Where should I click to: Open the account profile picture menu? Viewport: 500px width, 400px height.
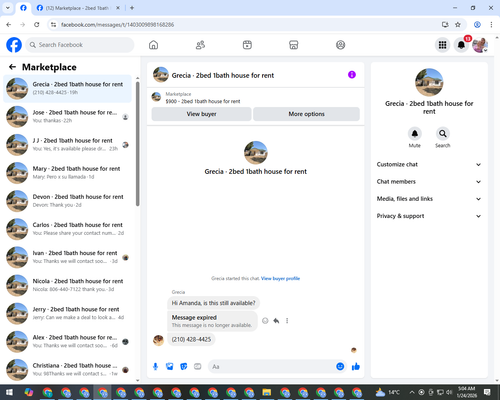click(x=480, y=45)
